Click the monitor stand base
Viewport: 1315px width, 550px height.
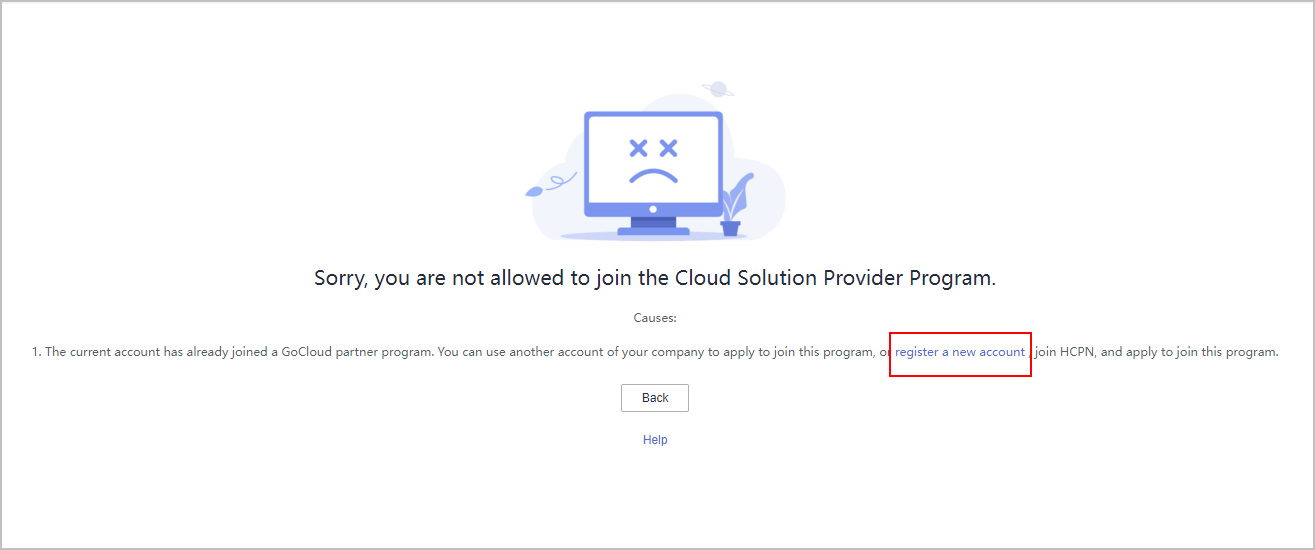point(654,231)
